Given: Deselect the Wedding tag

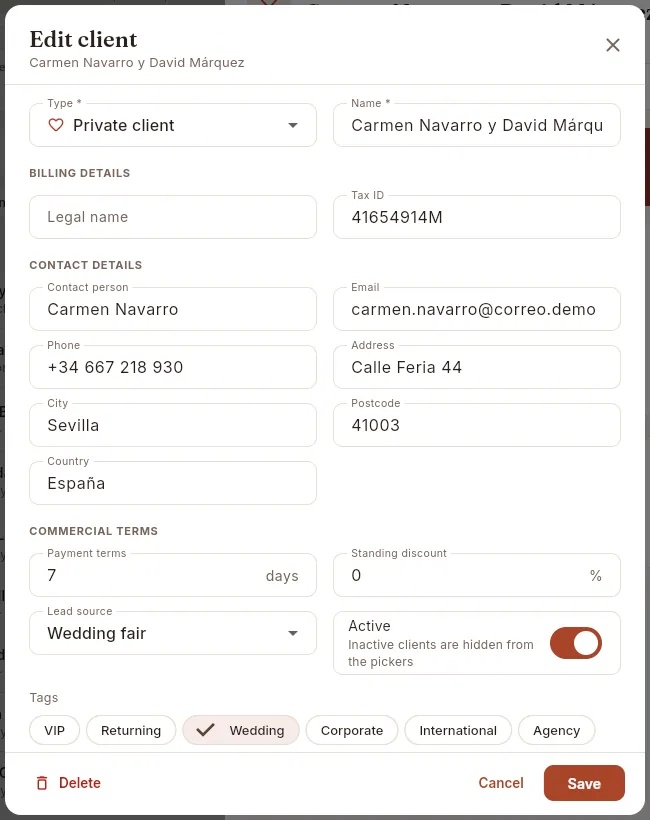Looking at the screenshot, I should tap(241, 730).
